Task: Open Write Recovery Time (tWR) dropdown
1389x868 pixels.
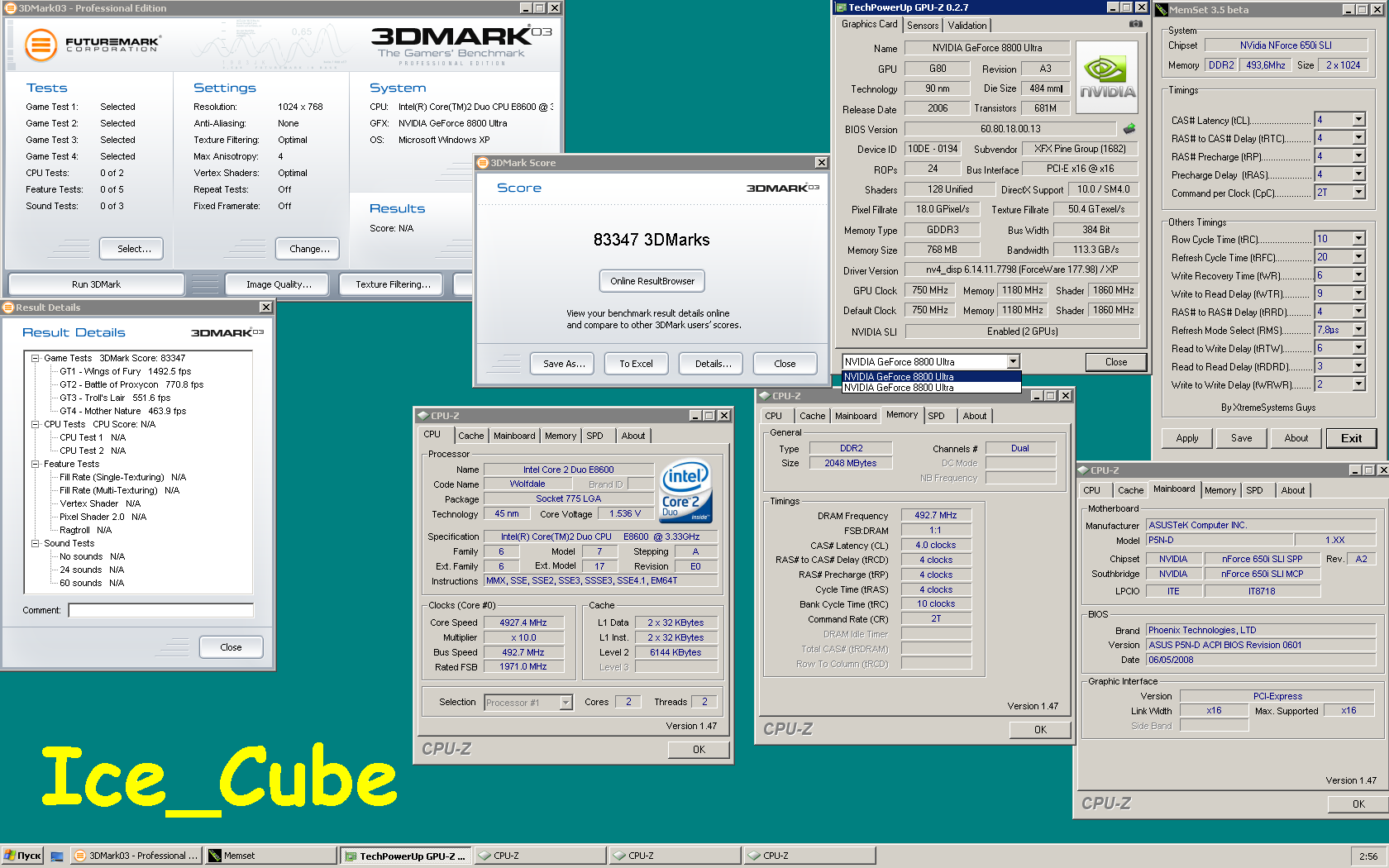Action: coord(1358,275)
